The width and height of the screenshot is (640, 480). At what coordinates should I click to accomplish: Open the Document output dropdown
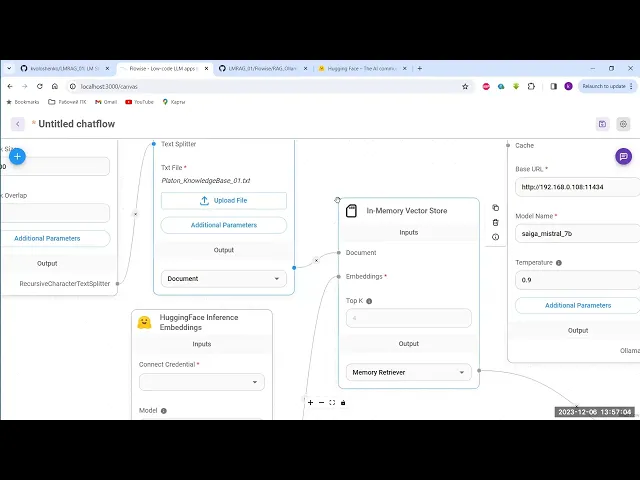coord(224,279)
